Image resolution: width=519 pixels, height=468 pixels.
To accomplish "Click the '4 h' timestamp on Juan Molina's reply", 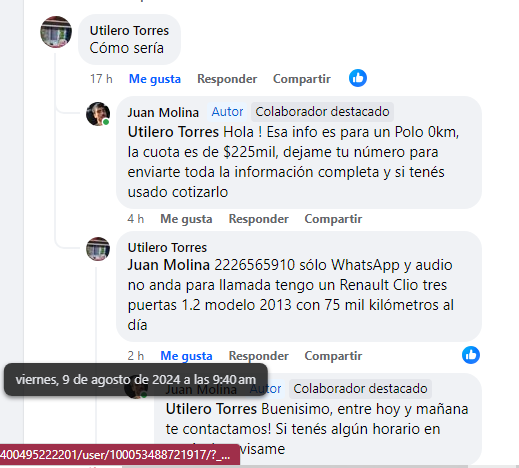I will tap(135, 219).
